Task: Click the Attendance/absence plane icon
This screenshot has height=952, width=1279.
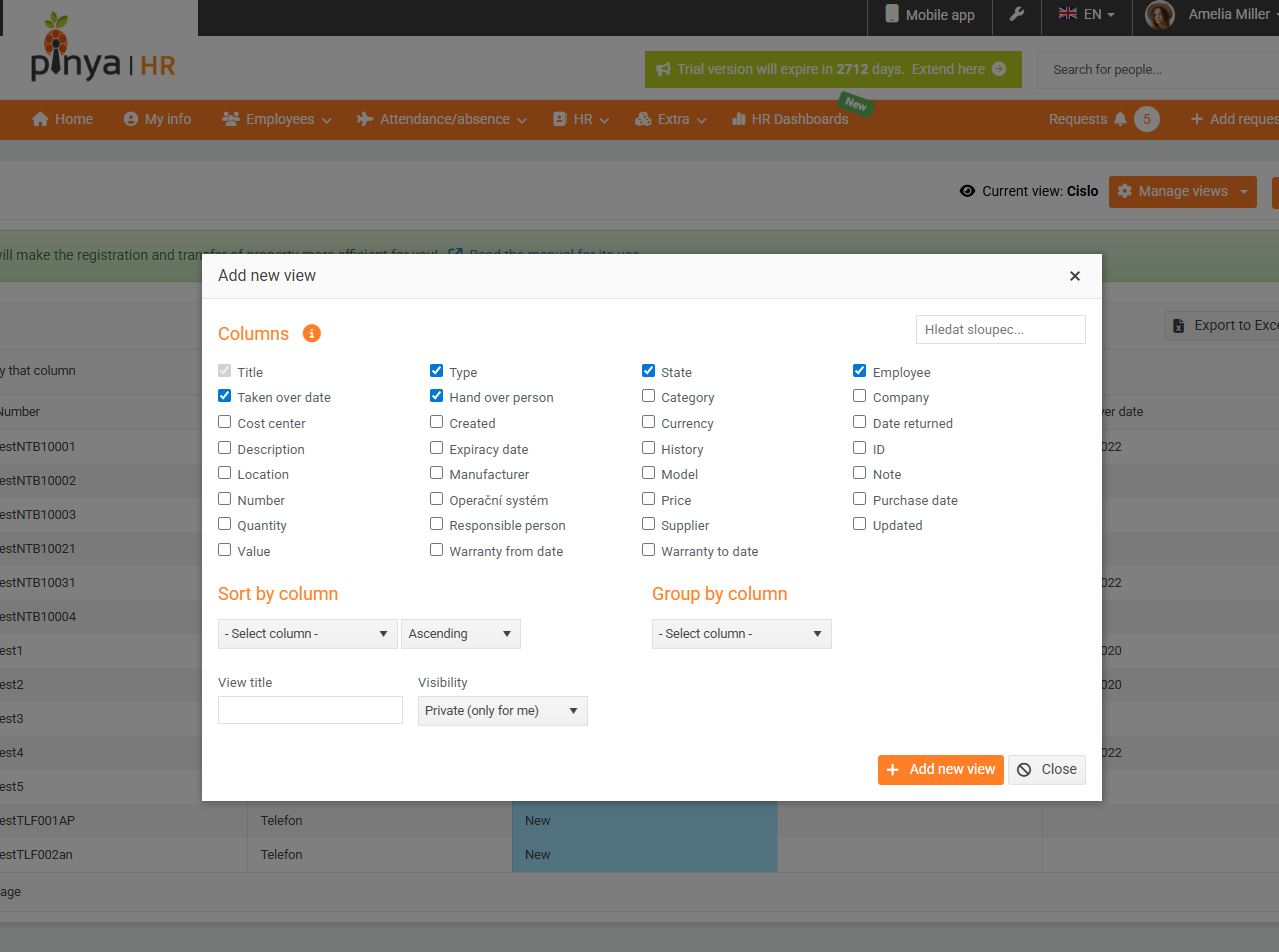Action: pyautogui.click(x=365, y=119)
